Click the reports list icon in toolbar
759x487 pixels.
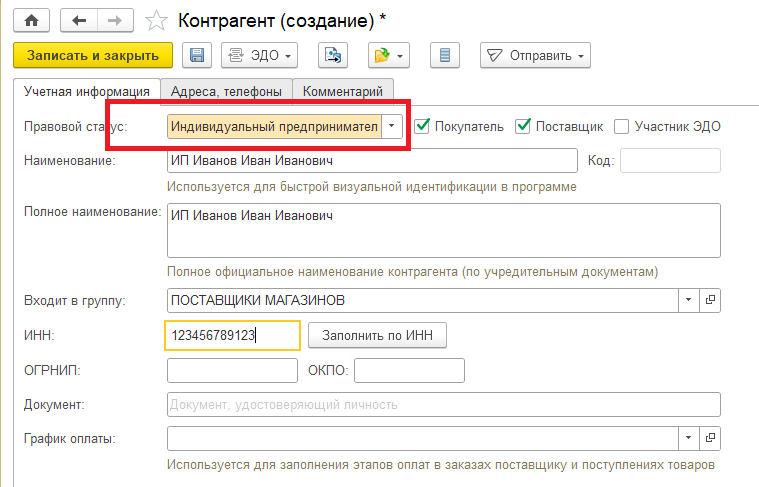(x=446, y=55)
